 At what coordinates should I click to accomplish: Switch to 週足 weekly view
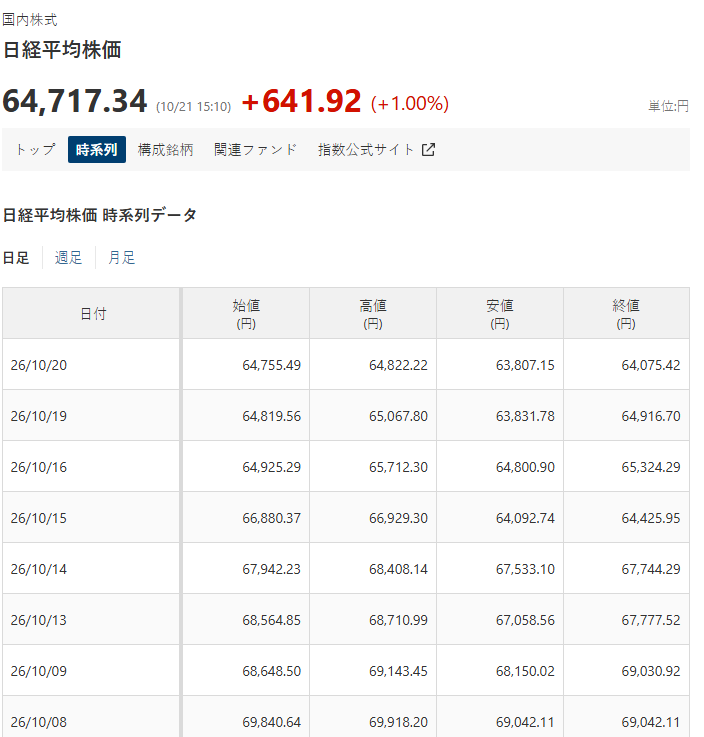tap(69, 258)
